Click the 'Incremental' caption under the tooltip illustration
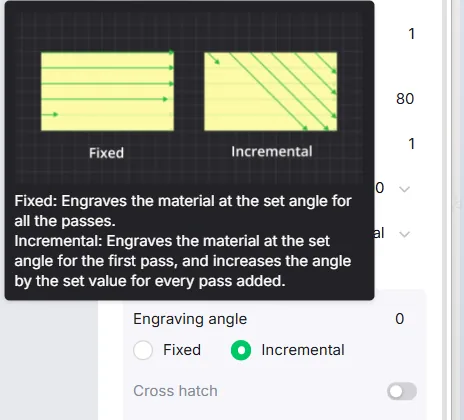 pyautogui.click(x=272, y=152)
